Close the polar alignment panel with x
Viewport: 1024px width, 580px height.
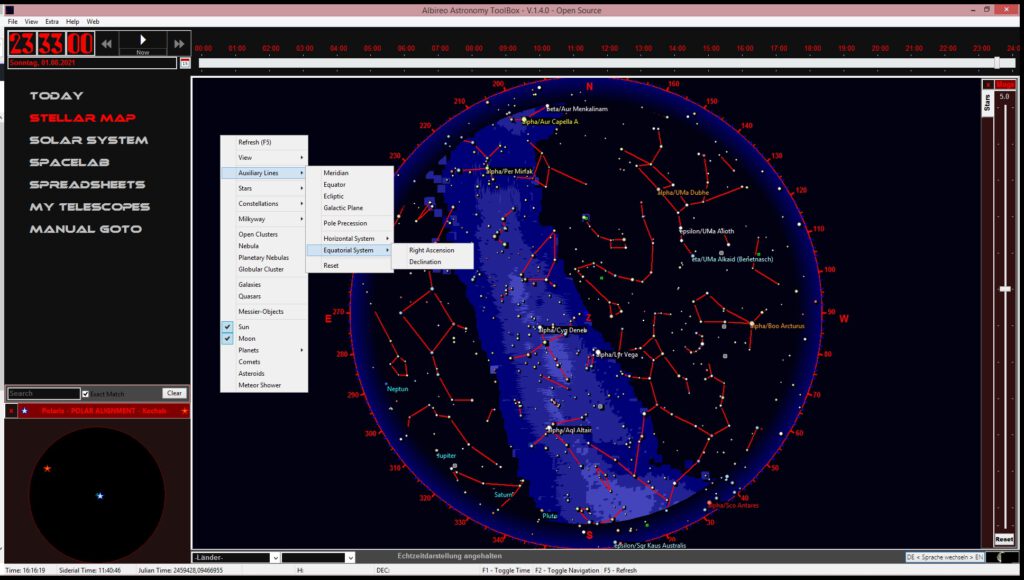pos(11,411)
